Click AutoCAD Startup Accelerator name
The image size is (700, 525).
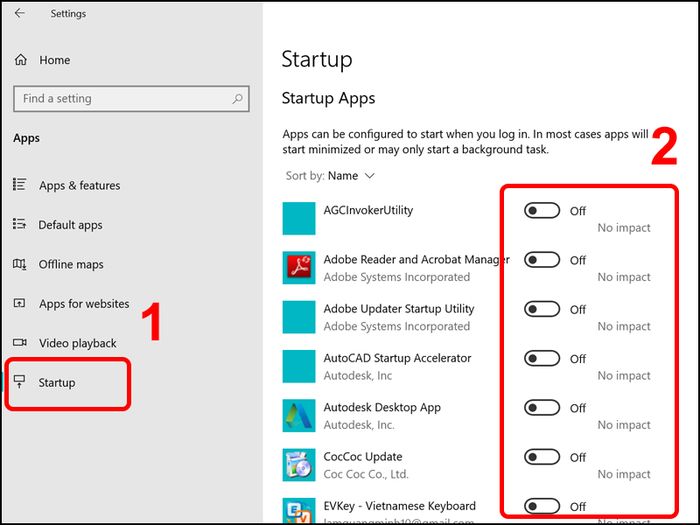click(397, 358)
